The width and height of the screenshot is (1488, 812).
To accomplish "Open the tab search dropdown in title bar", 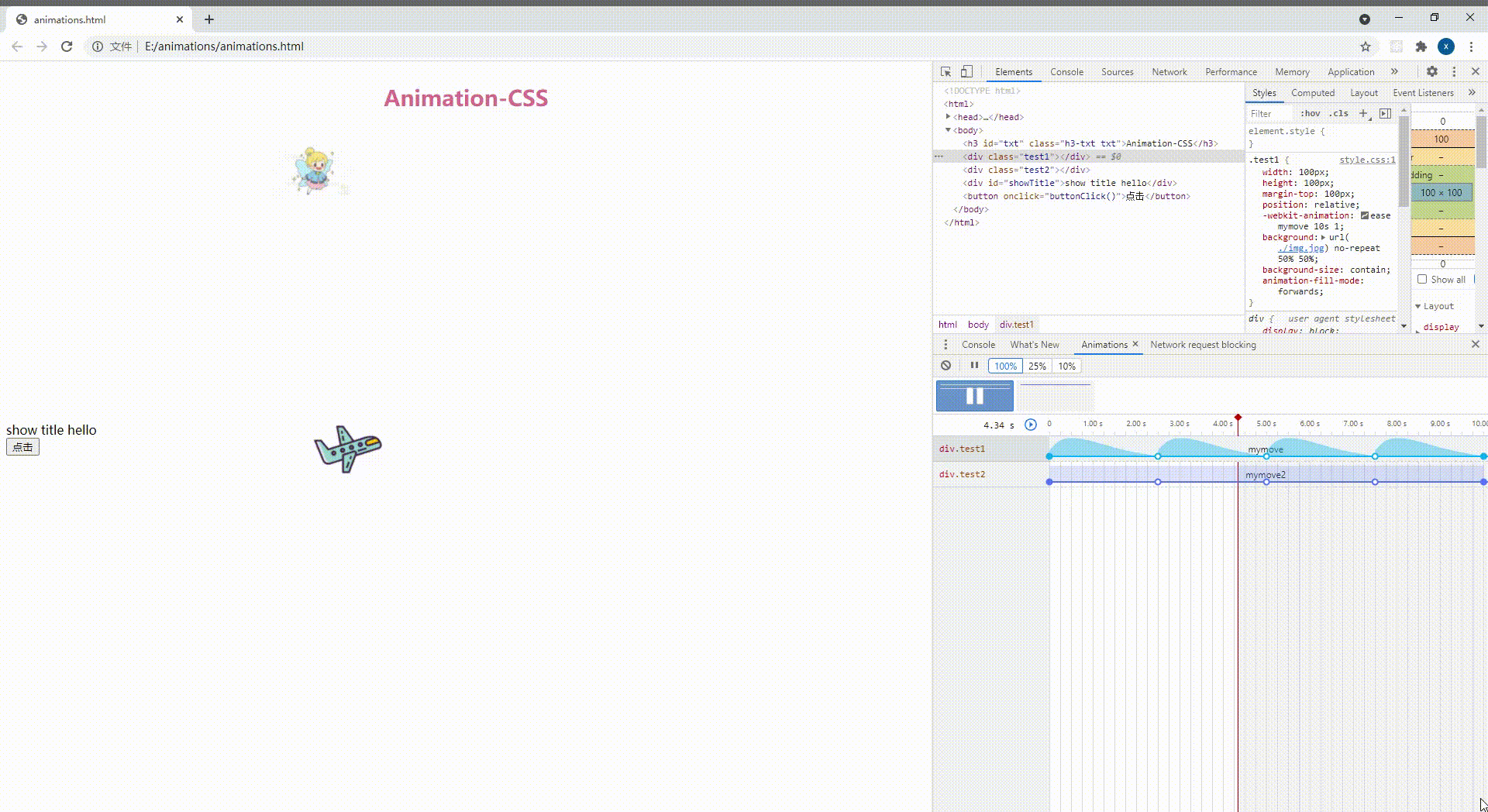I will pos(1365,19).
